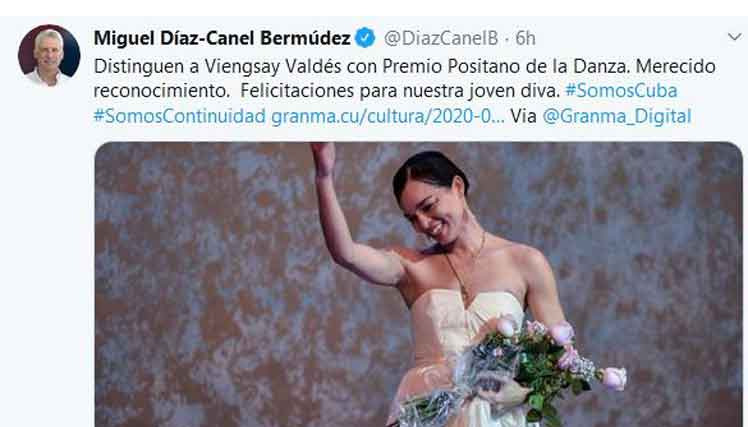Image resolution: width=748 pixels, height=427 pixels.
Task: Open Miguel Díaz-Canel profile avatar
Action: click(49, 55)
